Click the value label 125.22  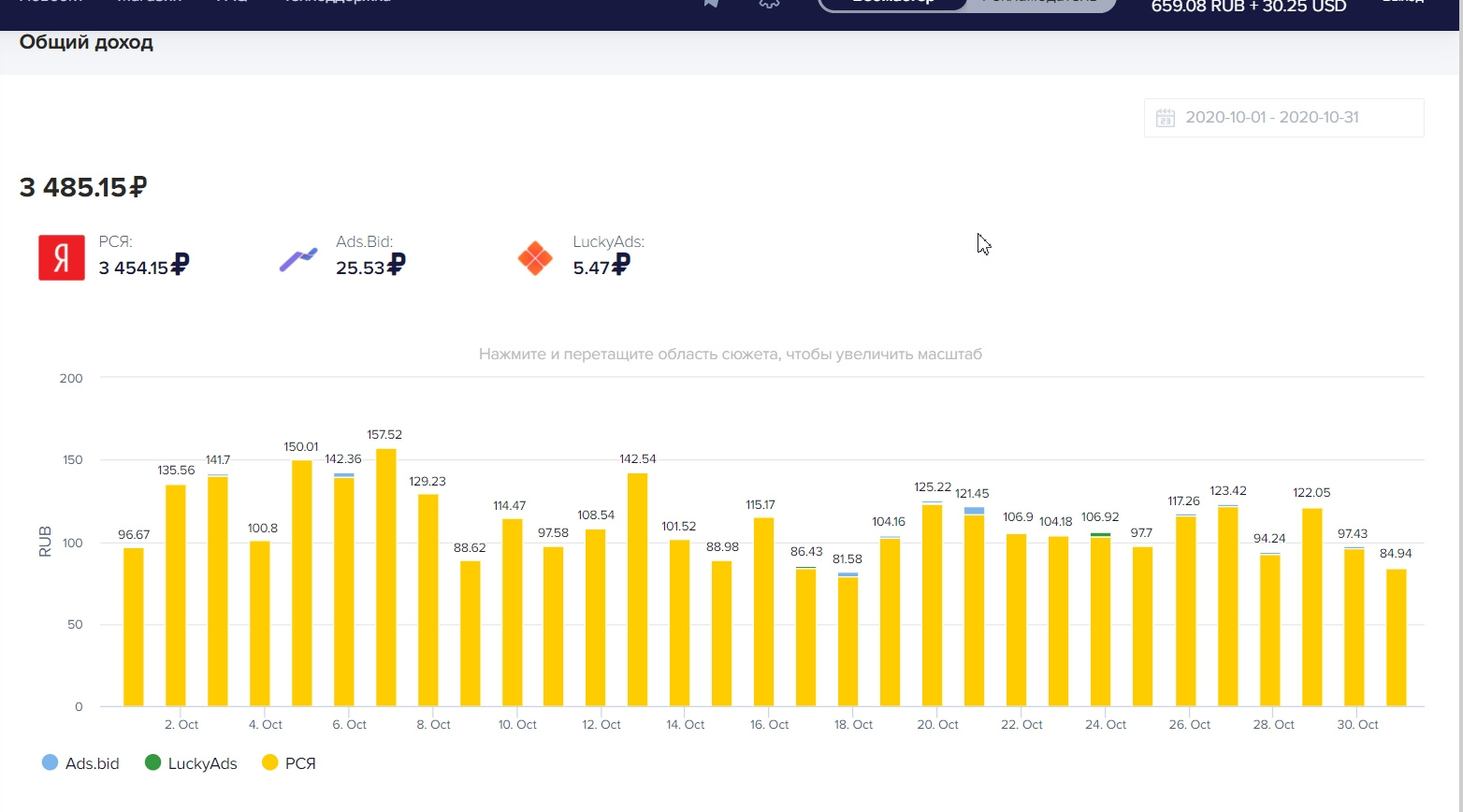pyautogui.click(x=933, y=487)
